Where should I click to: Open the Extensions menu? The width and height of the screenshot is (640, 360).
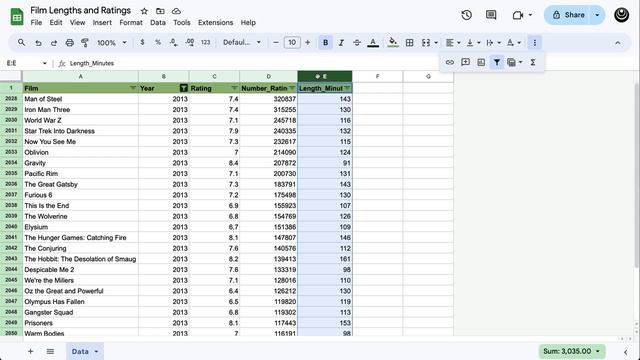[216, 22]
